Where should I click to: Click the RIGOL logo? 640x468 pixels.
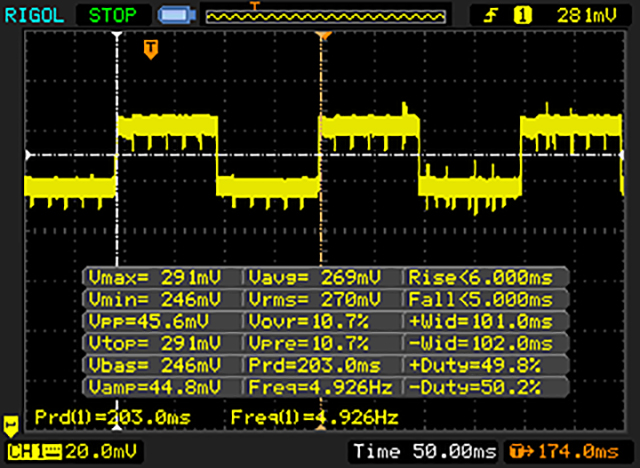point(35,14)
